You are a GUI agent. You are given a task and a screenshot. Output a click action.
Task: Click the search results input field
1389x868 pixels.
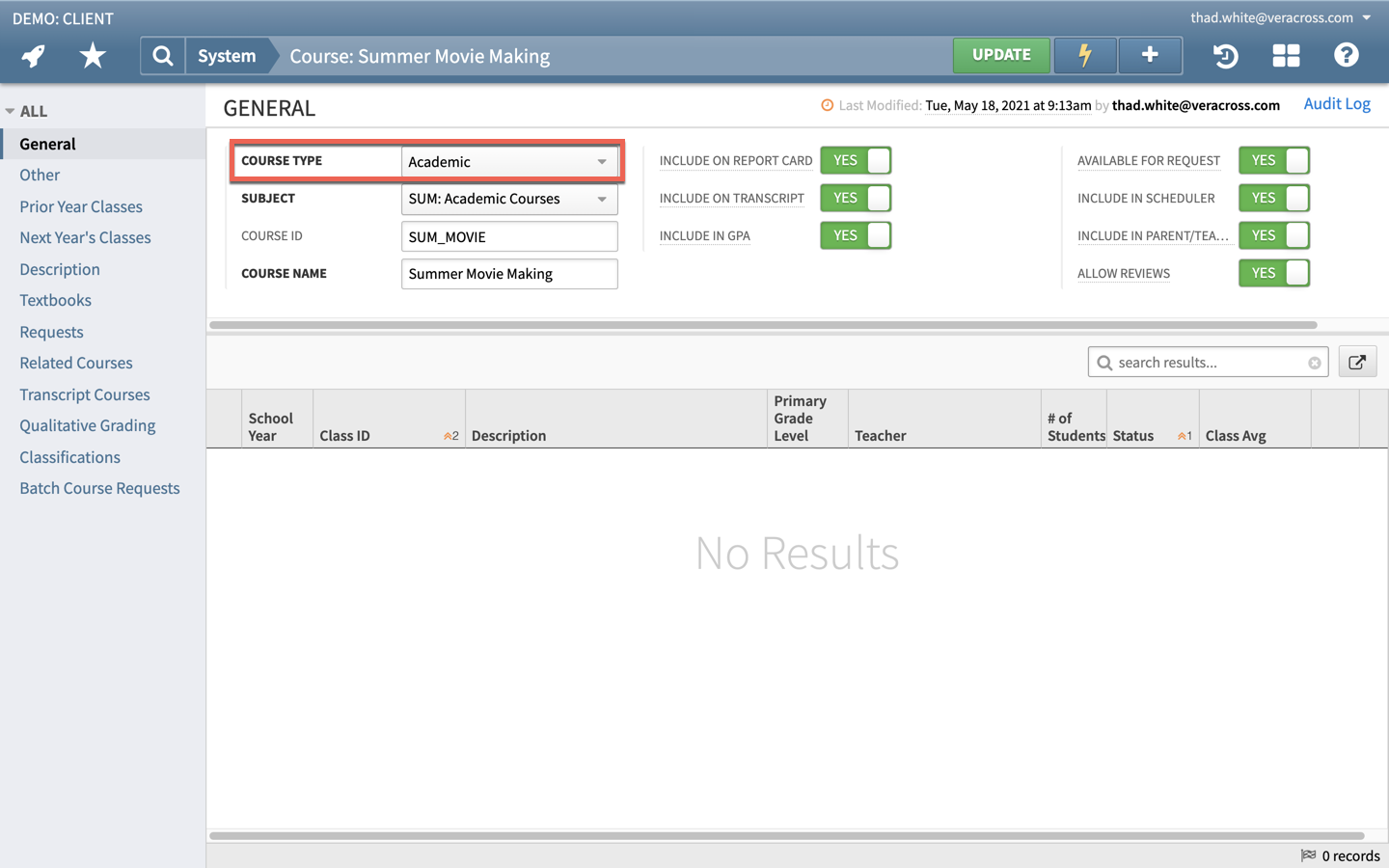click(1208, 363)
